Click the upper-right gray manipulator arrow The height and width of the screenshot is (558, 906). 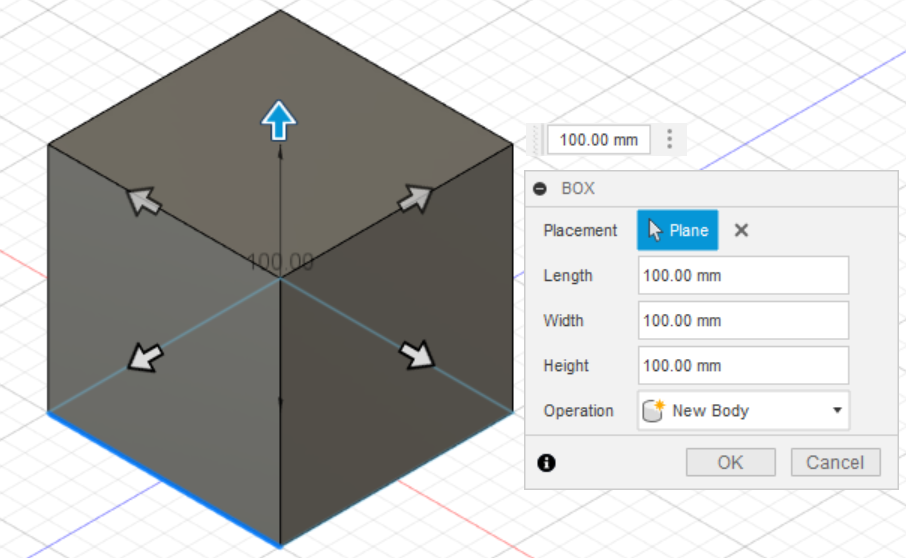tap(415, 199)
